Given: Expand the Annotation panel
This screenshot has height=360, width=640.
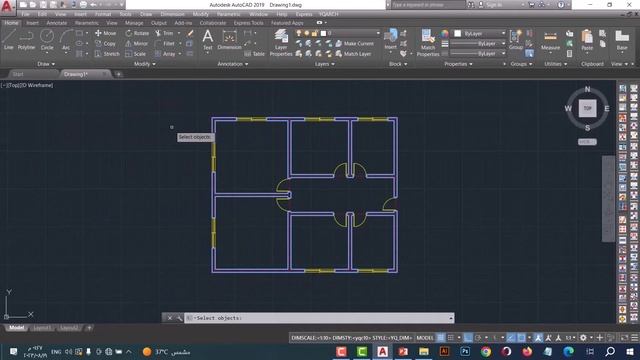Looking at the screenshot, I should [233, 64].
